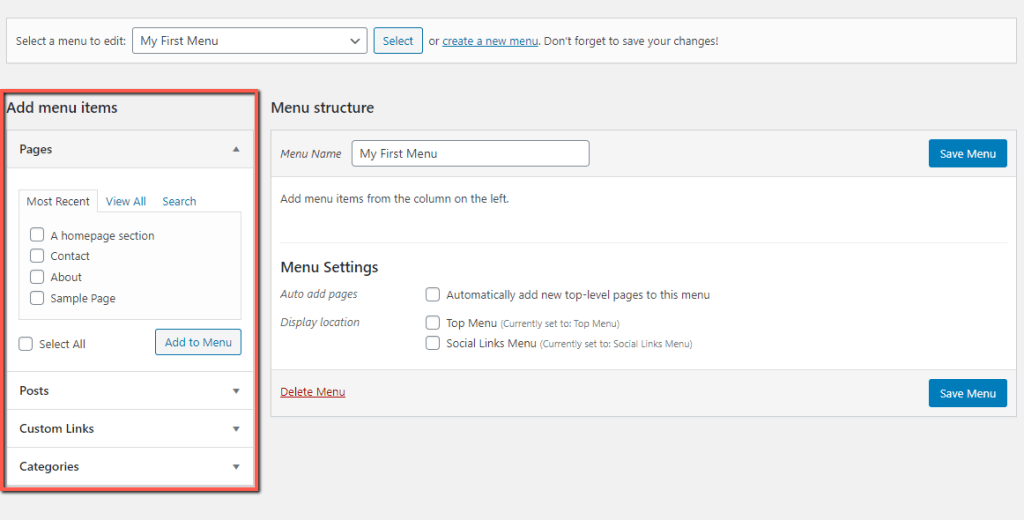
Task: Click the Pages section title
Action: 35,149
